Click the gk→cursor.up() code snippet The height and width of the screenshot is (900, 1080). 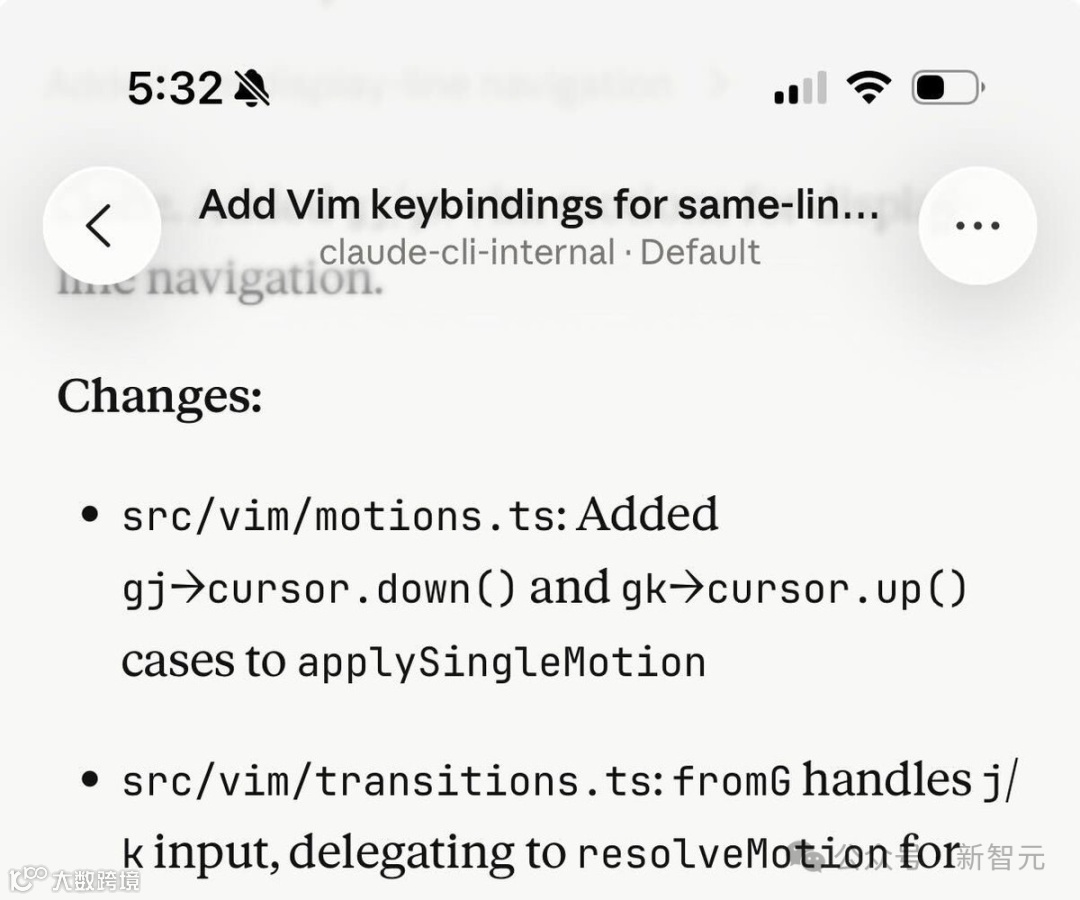(x=795, y=590)
